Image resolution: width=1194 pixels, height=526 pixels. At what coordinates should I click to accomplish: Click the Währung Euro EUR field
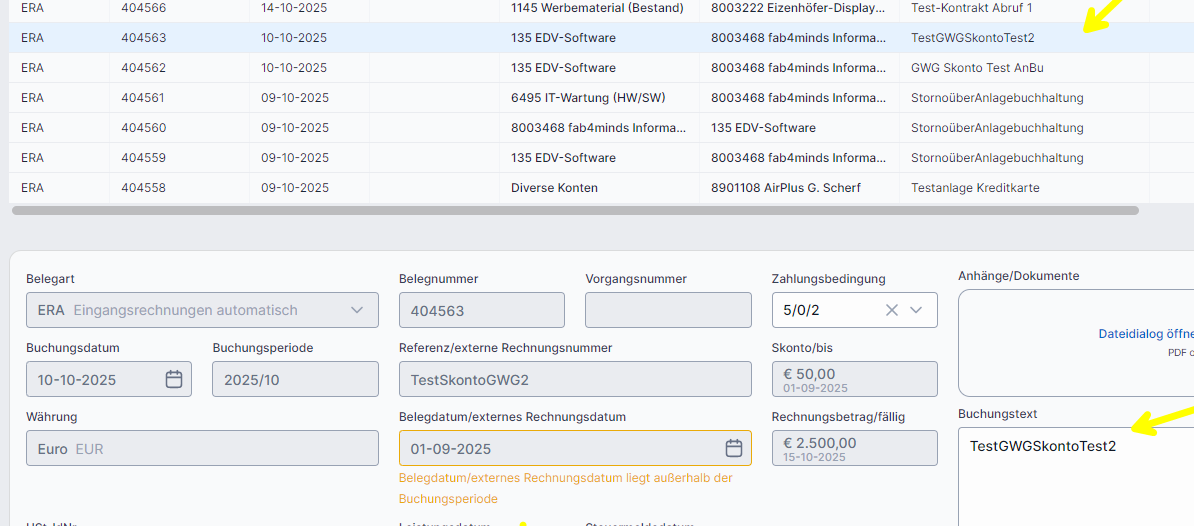point(202,448)
